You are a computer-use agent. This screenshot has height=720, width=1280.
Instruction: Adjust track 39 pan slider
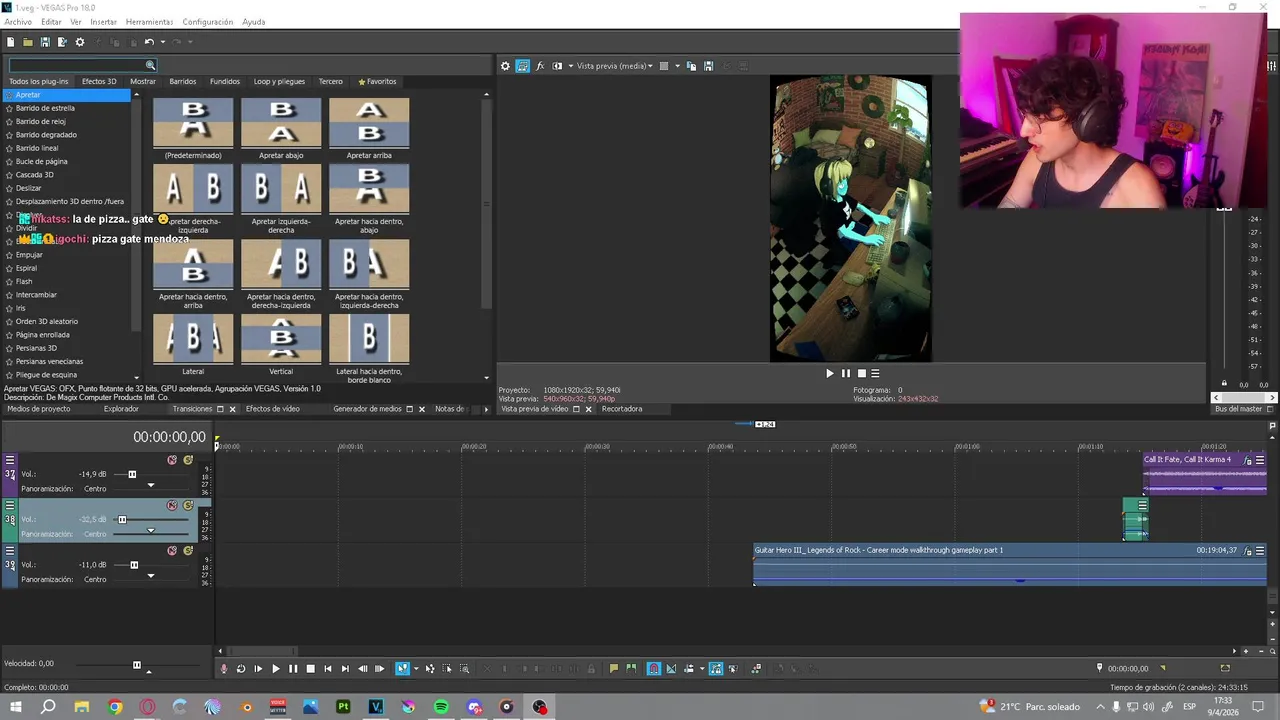coord(151,577)
